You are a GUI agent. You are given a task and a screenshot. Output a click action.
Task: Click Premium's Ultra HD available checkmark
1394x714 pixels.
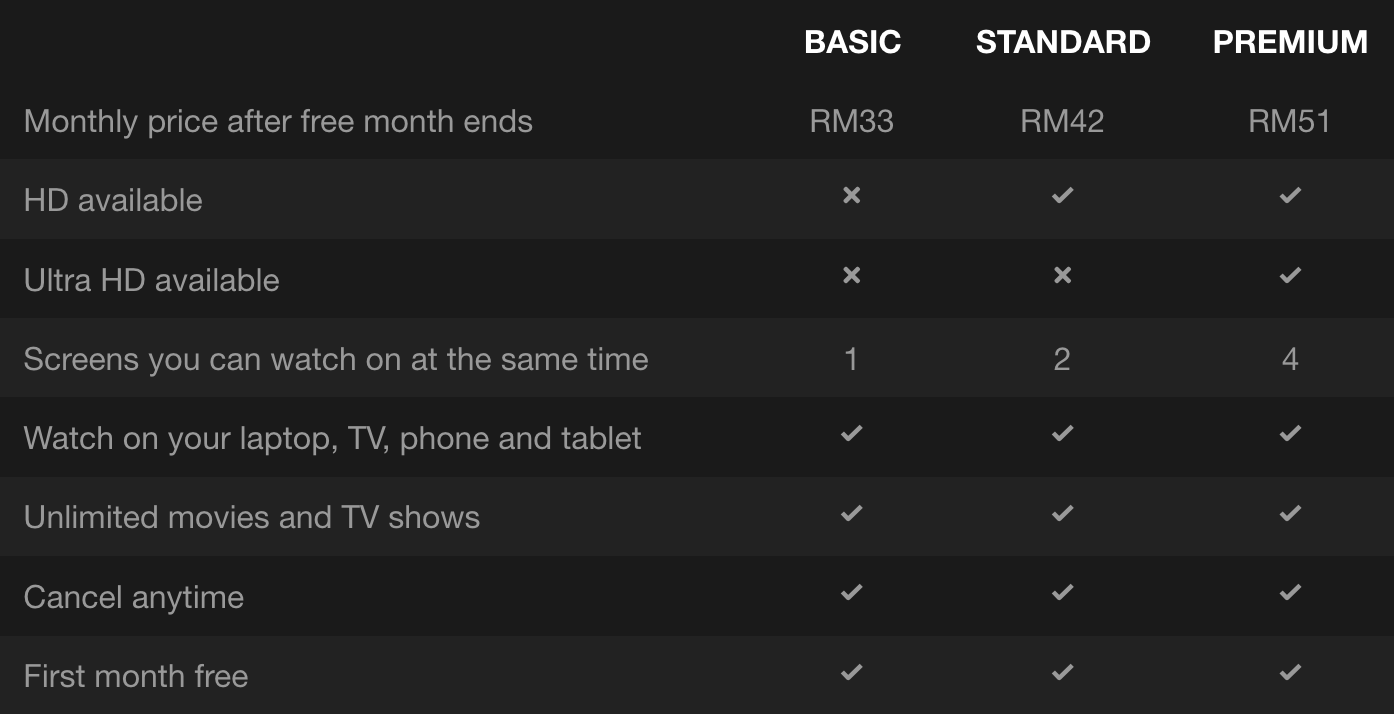click(1290, 275)
